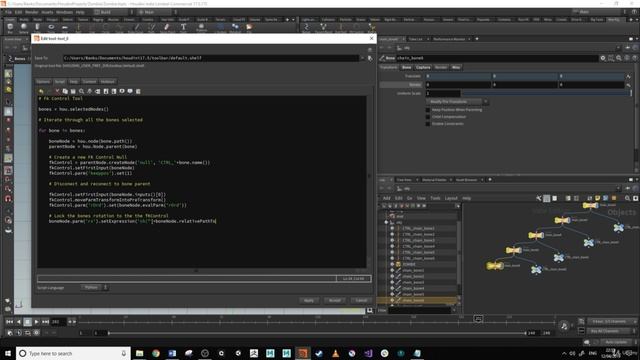The width and height of the screenshot is (640, 360).
Task: Open Chrome from the Windows taskbar
Action: click(x=156, y=353)
